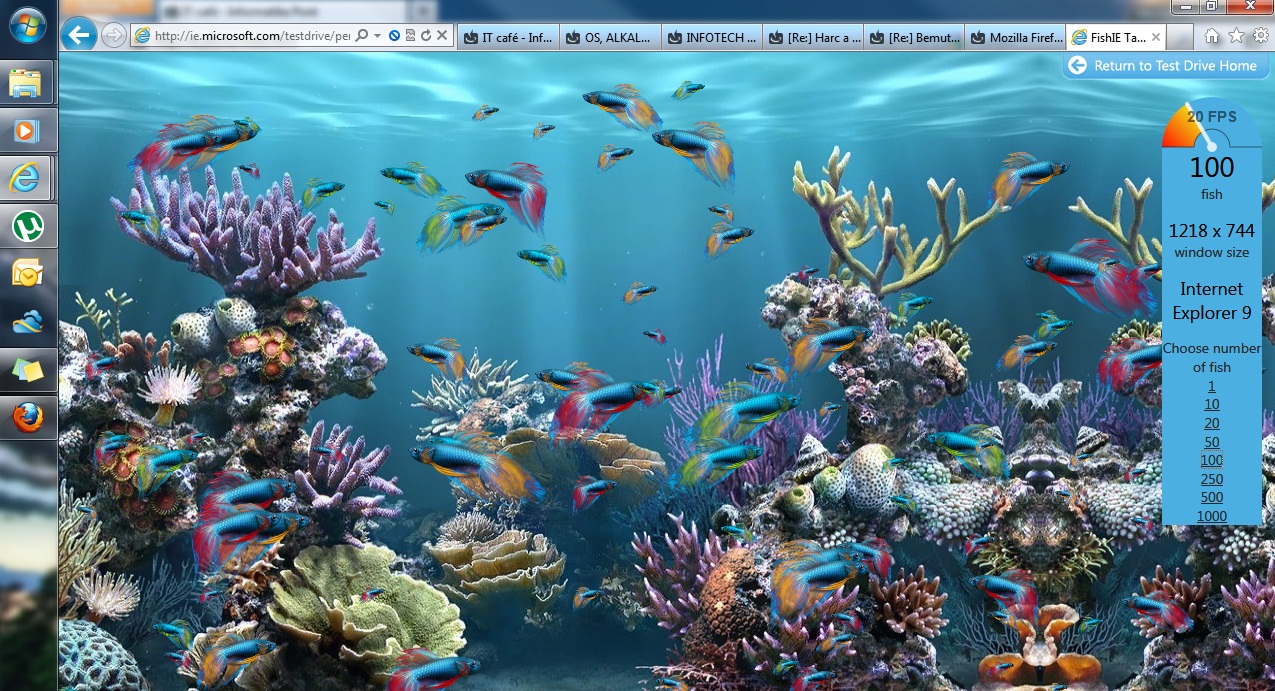This screenshot has width=1275, height=691.
Task: Select 10 fish from the list
Action: coord(1211,405)
